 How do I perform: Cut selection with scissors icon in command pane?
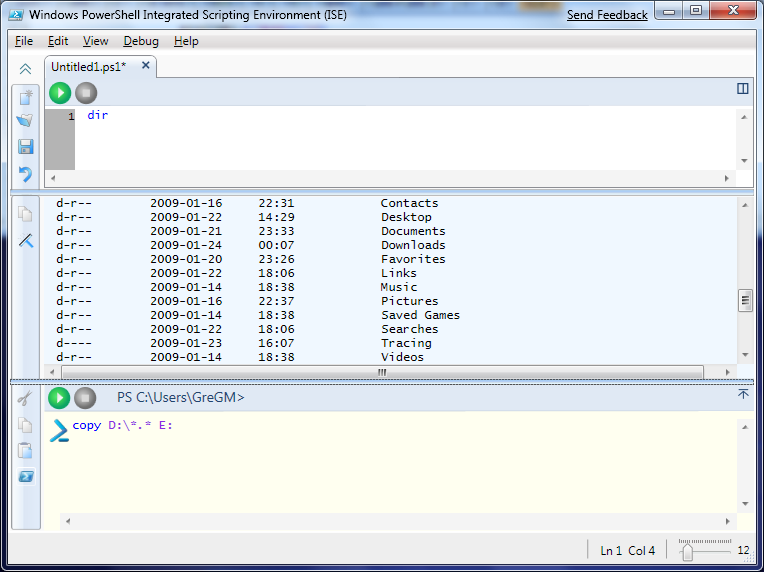(24, 398)
